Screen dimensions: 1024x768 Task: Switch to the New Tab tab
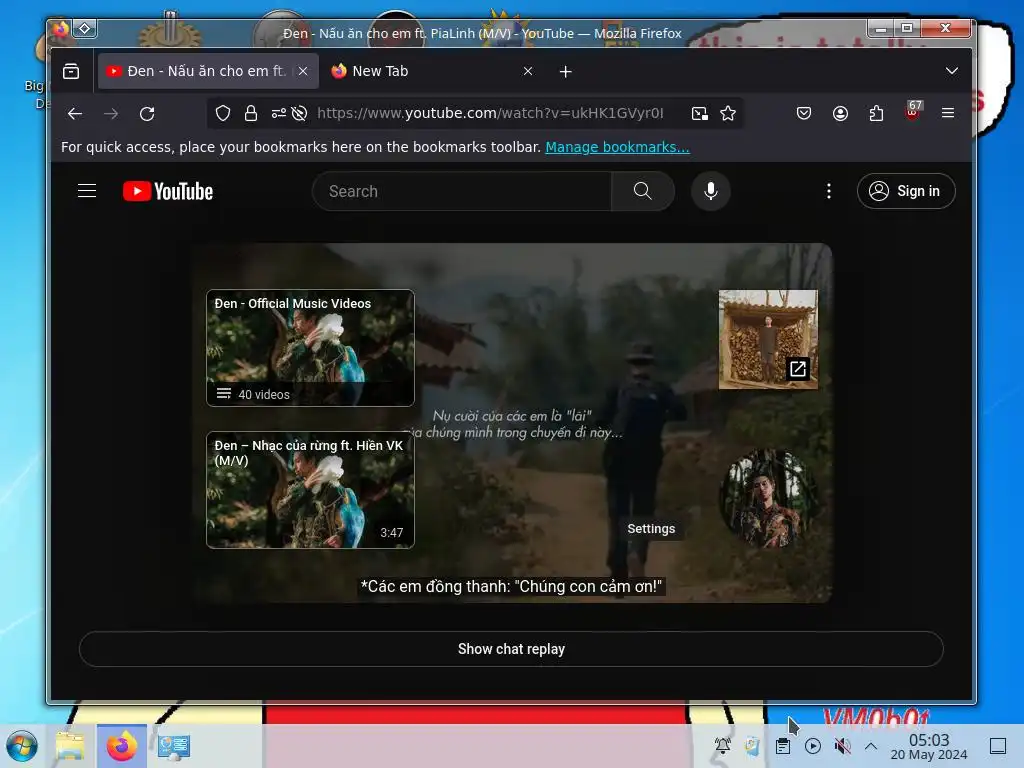click(432, 71)
